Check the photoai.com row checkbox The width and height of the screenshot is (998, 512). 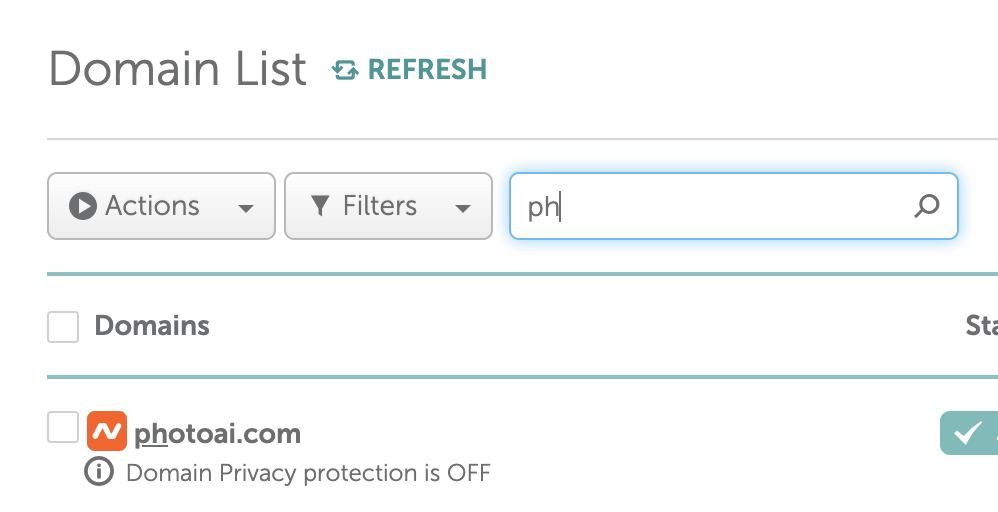click(x=63, y=428)
